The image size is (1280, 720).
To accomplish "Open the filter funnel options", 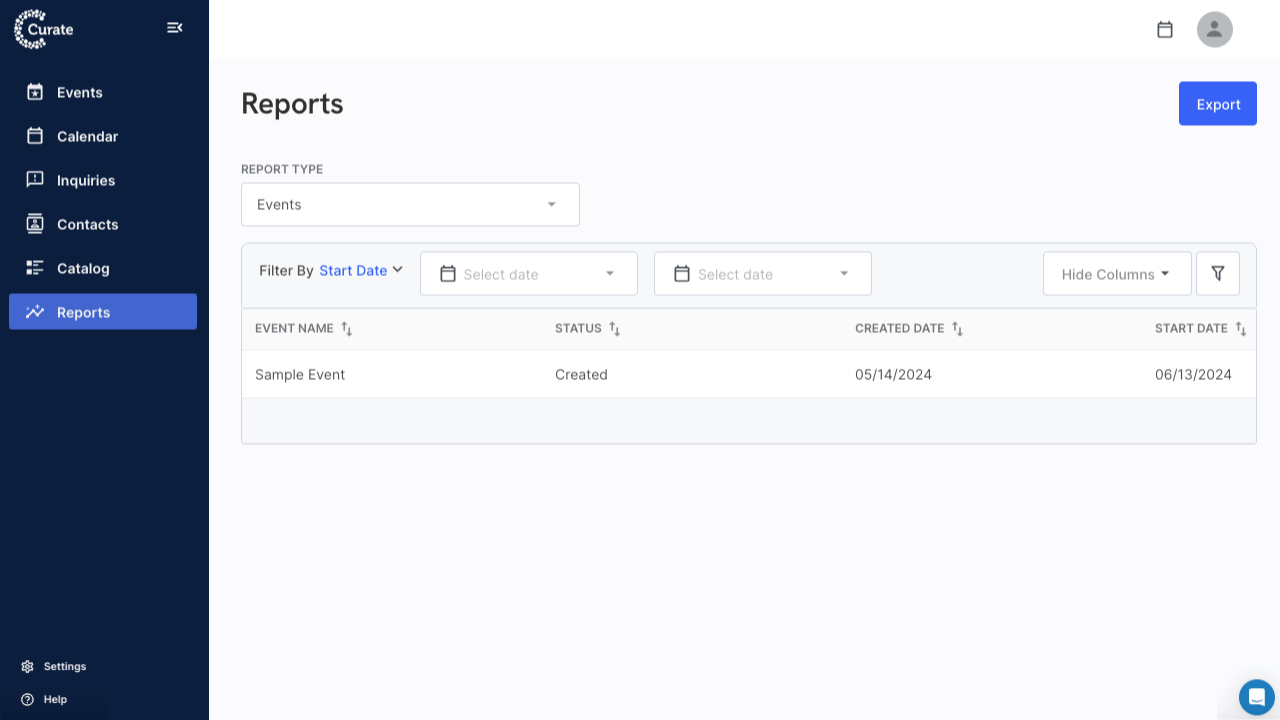I will click(x=1217, y=273).
